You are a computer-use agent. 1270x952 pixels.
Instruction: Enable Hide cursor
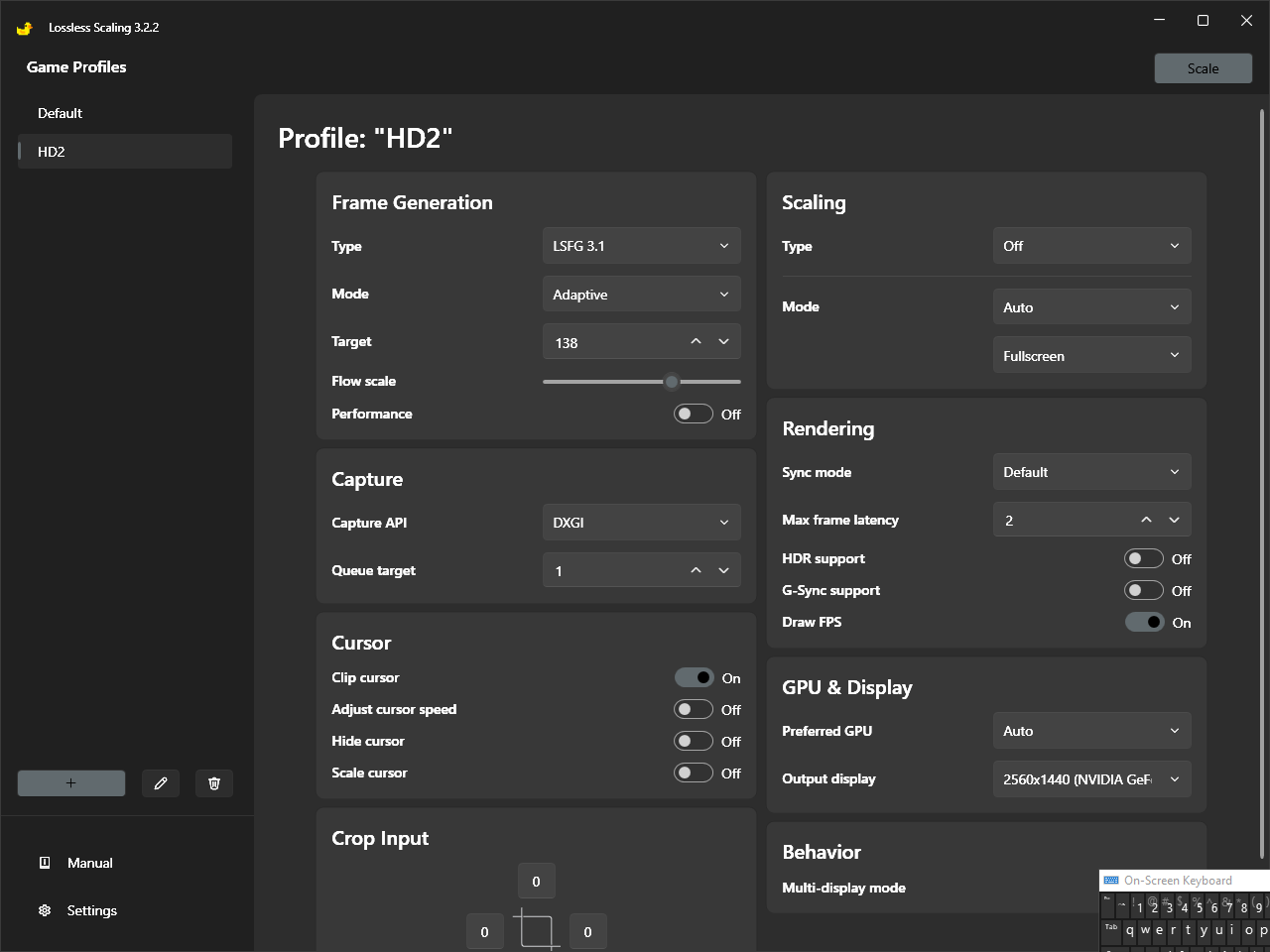click(694, 741)
